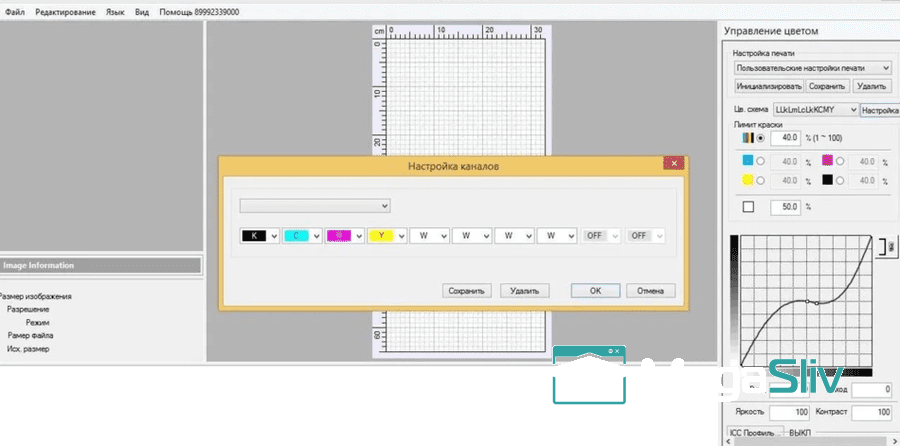Select the cyan ink limit radio button
Screen dimensions: 900x446
pyautogui.click(x=761, y=160)
